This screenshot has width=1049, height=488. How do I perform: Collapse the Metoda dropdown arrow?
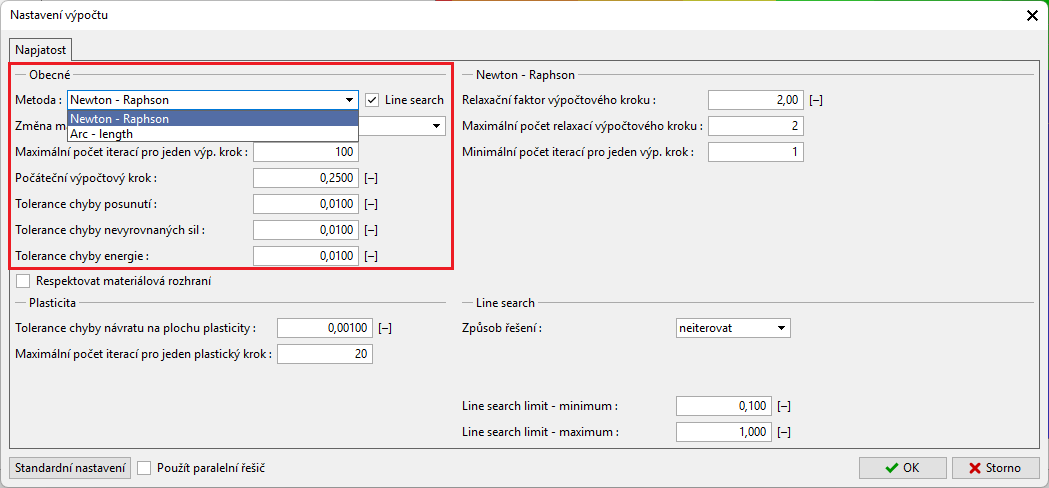[x=349, y=100]
